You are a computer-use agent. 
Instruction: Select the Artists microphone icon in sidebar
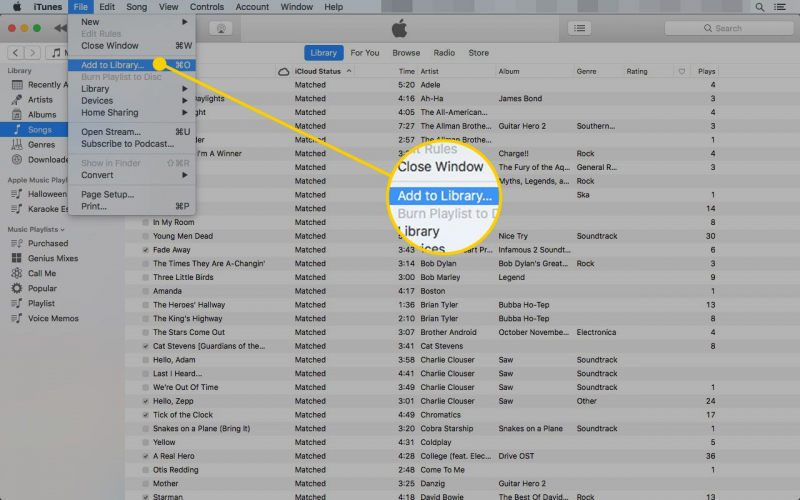(17, 100)
